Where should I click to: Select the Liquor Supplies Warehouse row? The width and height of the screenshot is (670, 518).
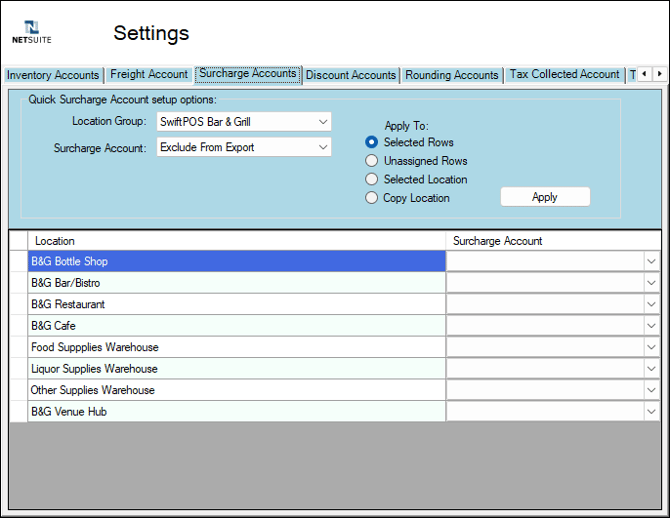(237, 368)
